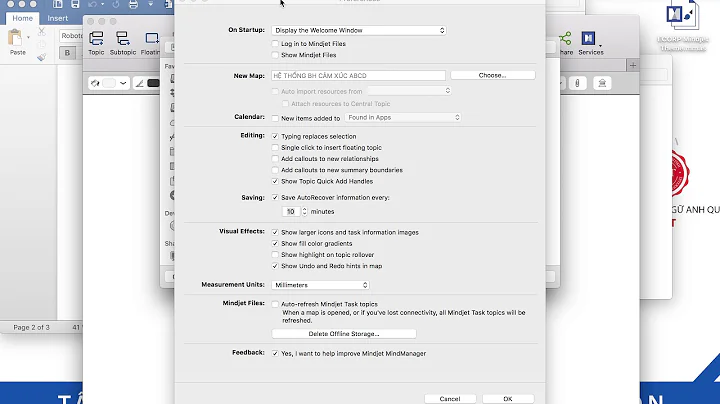Image resolution: width=720 pixels, height=404 pixels.
Task: Click Delete Offline Storage... button
Action: (344, 334)
